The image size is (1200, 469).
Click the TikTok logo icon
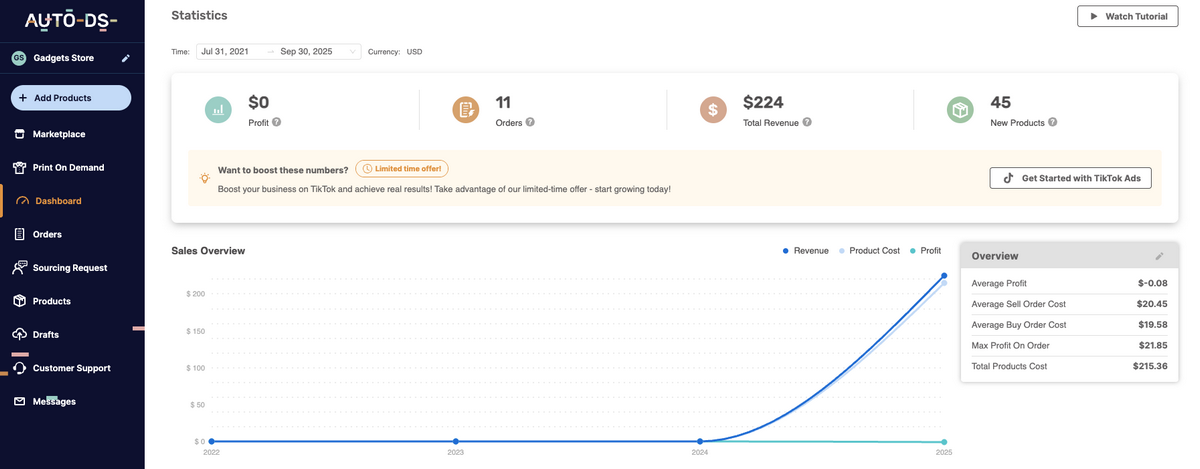click(1008, 178)
